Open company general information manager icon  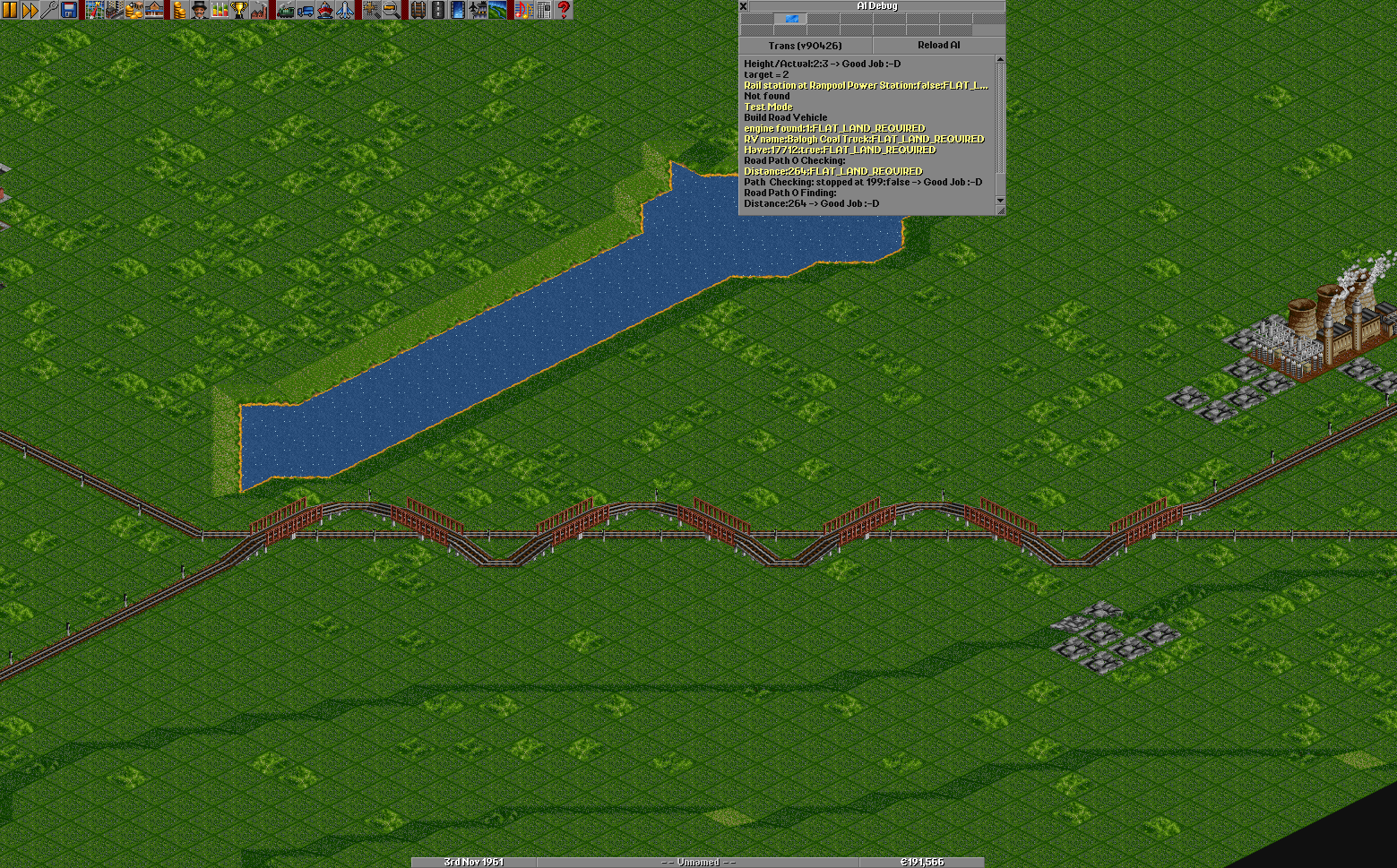[199, 10]
